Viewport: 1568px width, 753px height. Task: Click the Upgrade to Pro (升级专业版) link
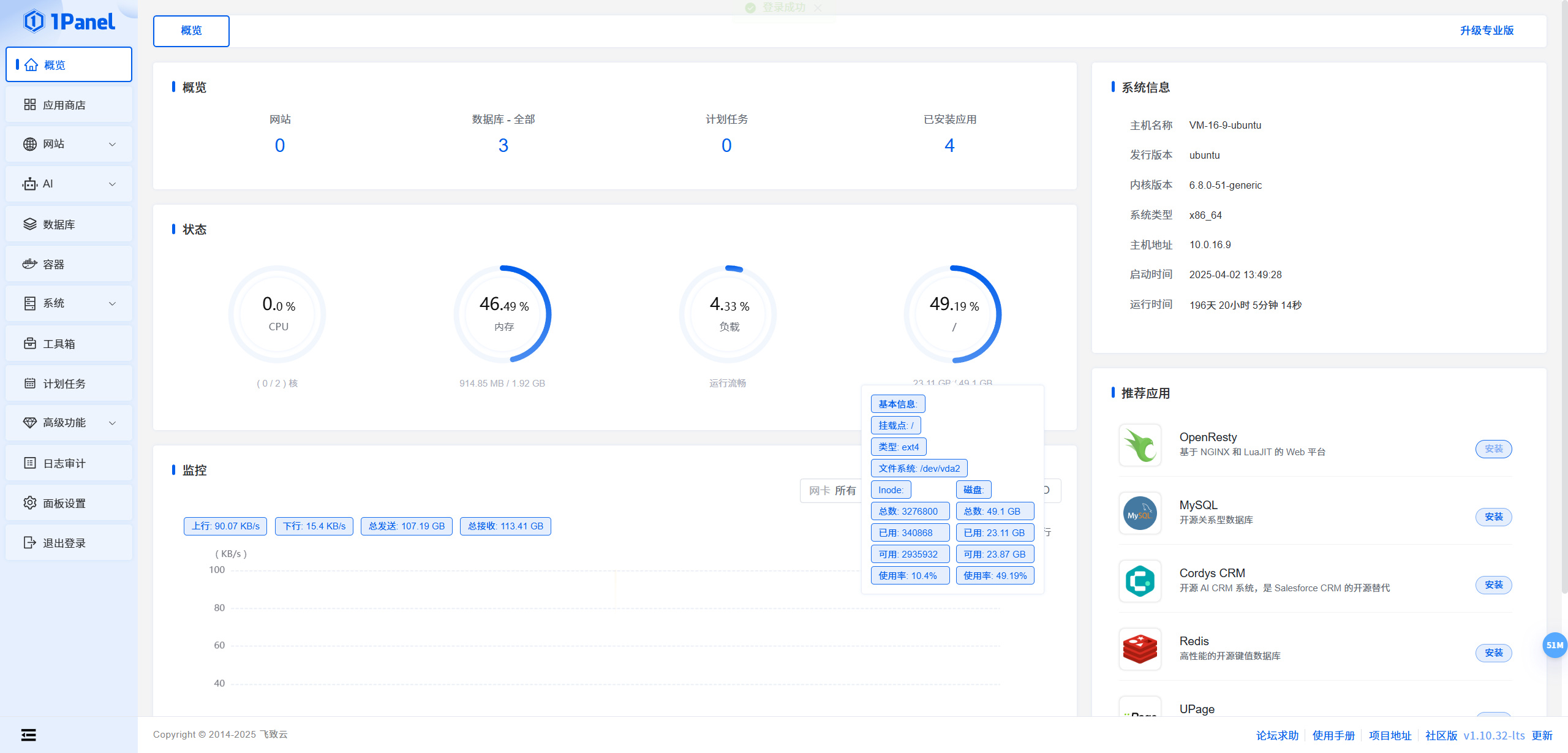(1487, 31)
